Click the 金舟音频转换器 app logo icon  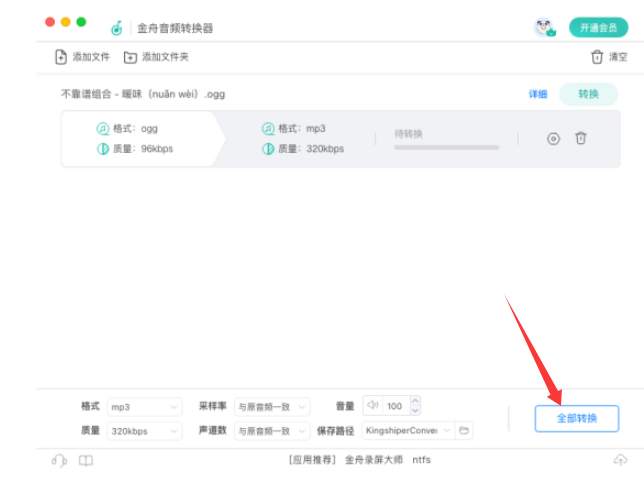(117, 28)
